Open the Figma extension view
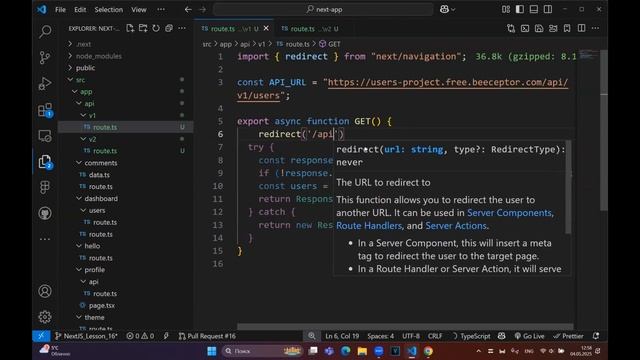Image resolution: width=640 pixels, height=360 pixels. pyautogui.click(x=45, y=187)
